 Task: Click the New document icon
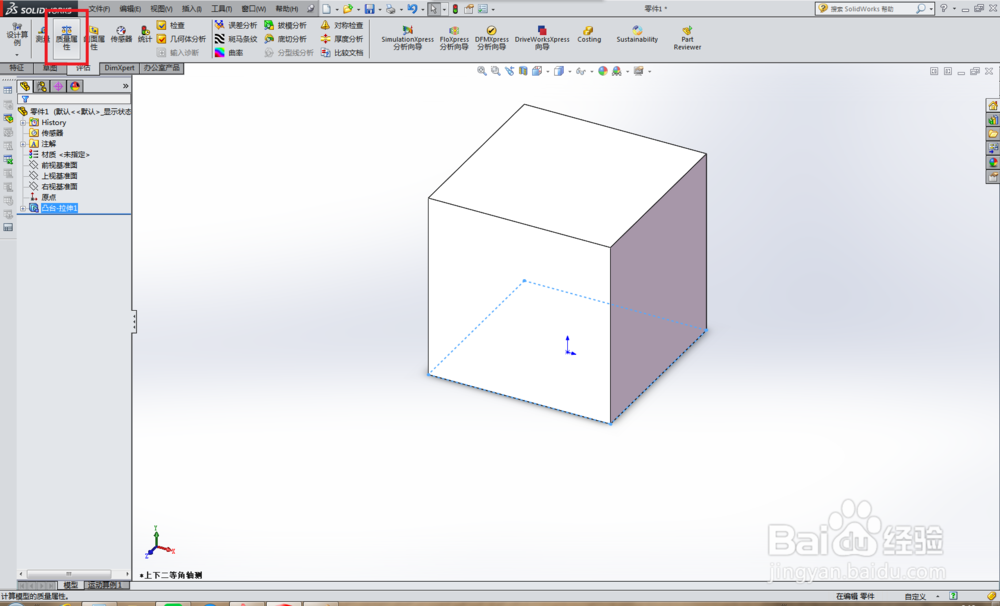point(327,9)
